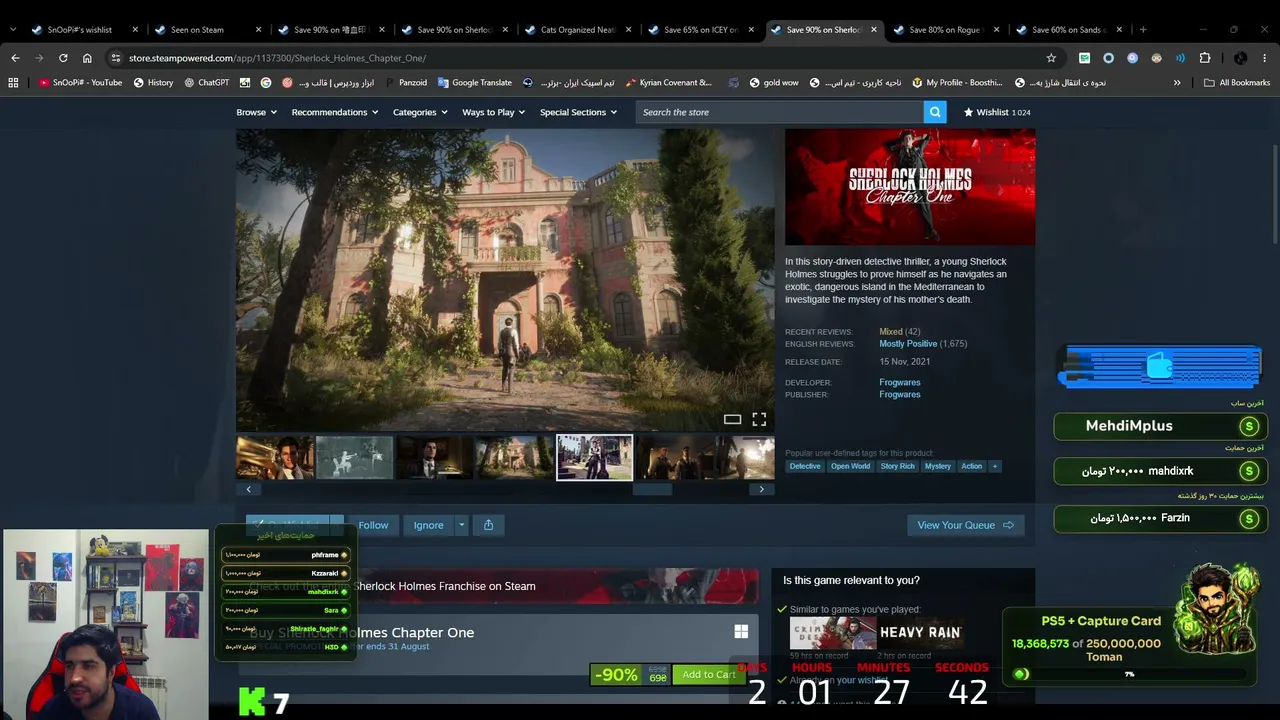
Task: Select the Open World tag
Action: [850, 466]
